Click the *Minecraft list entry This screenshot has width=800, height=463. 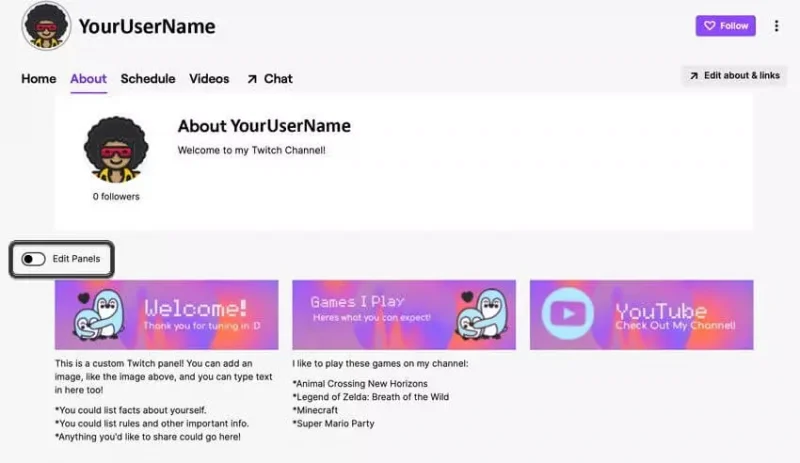click(x=315, y=410)
